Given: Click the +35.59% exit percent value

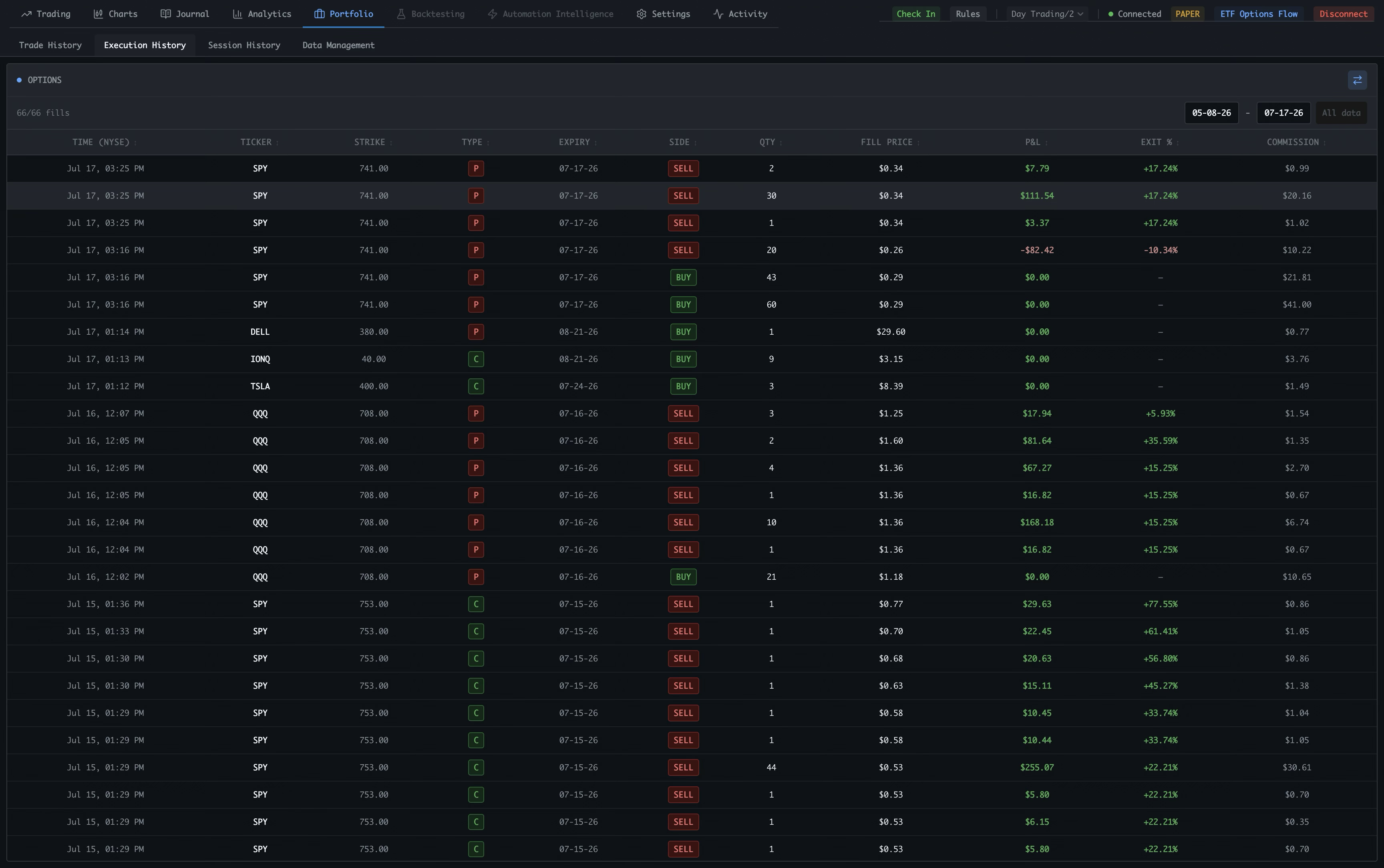Looking at the screenshot, I should click(x=1160, y=441).
